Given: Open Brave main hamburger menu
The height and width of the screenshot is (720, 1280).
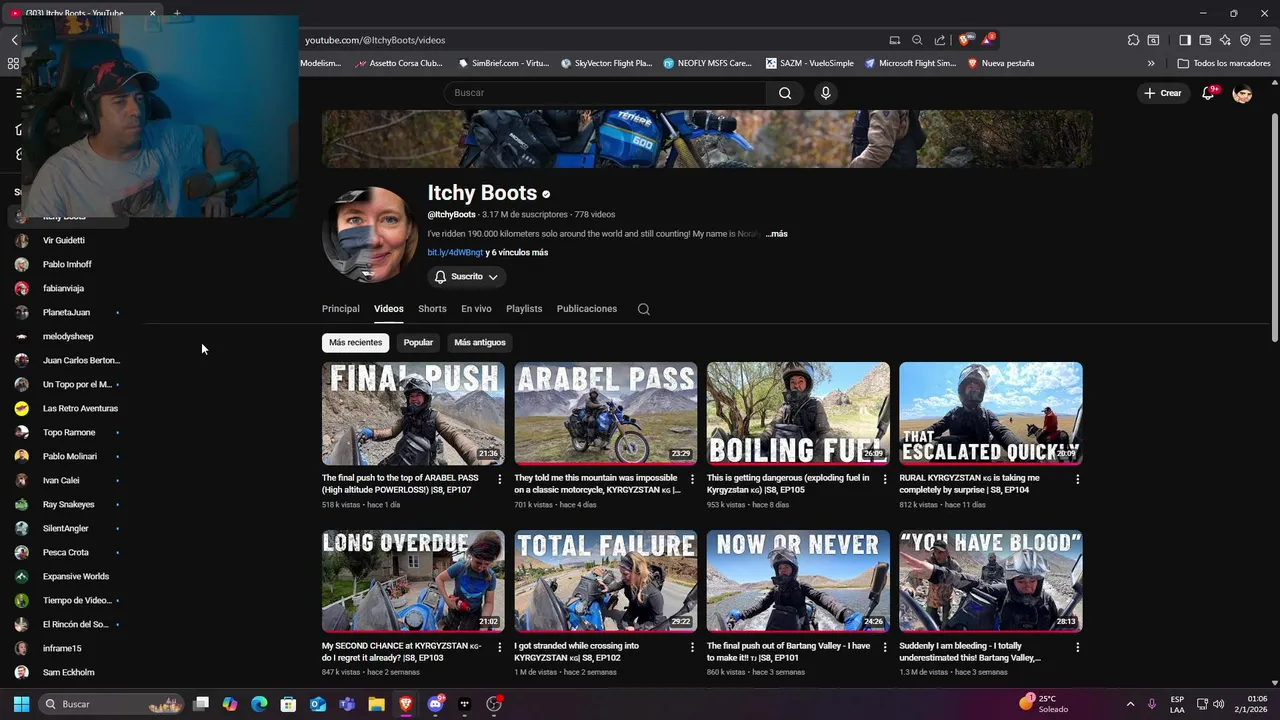Looking at the screenshot, I should [x=1266, y=40].
